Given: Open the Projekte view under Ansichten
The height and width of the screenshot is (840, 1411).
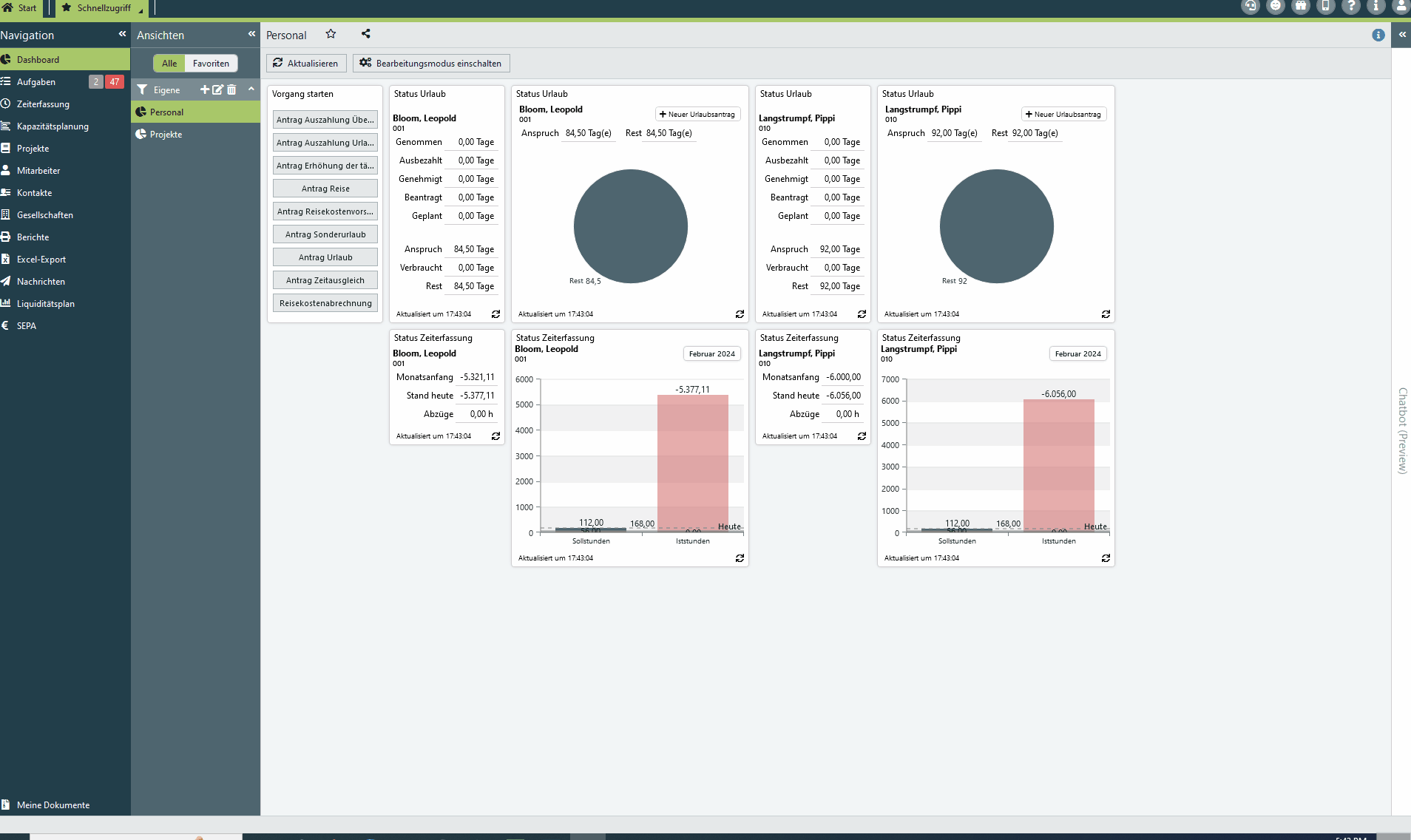Looking at the screenshot, I should point(166,135).
